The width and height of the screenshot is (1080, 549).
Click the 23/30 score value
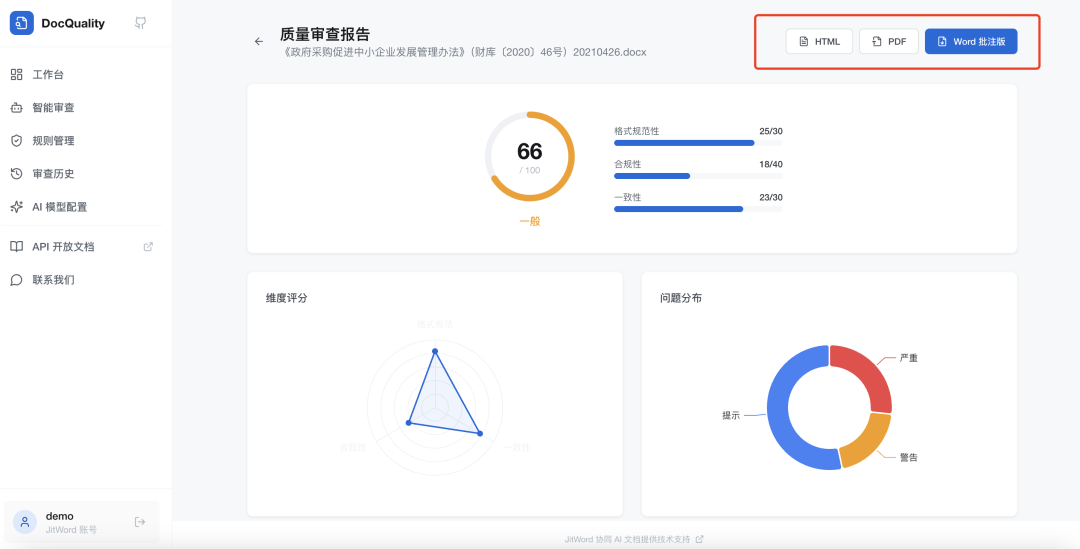click(x=771, y=197)
